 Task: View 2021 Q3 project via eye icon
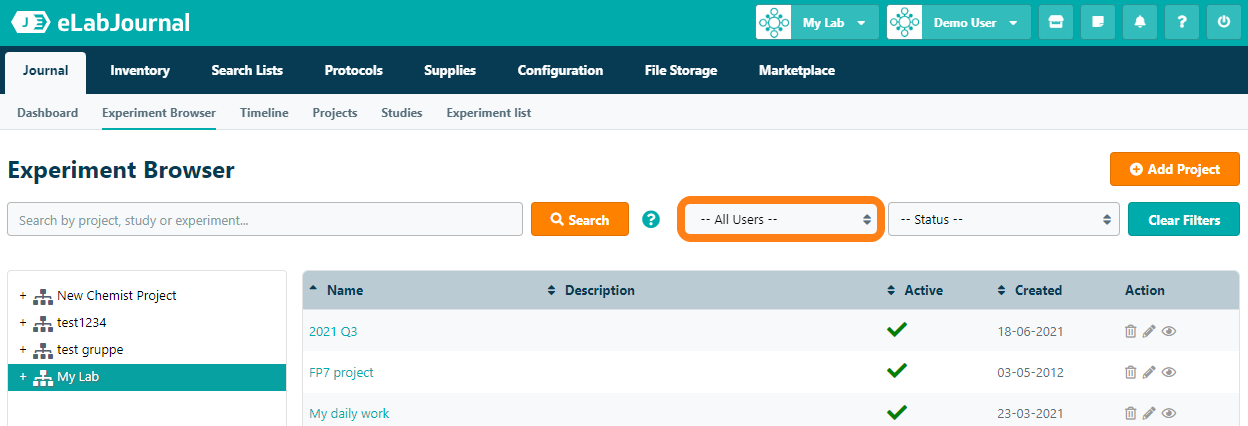(1168, 331)
